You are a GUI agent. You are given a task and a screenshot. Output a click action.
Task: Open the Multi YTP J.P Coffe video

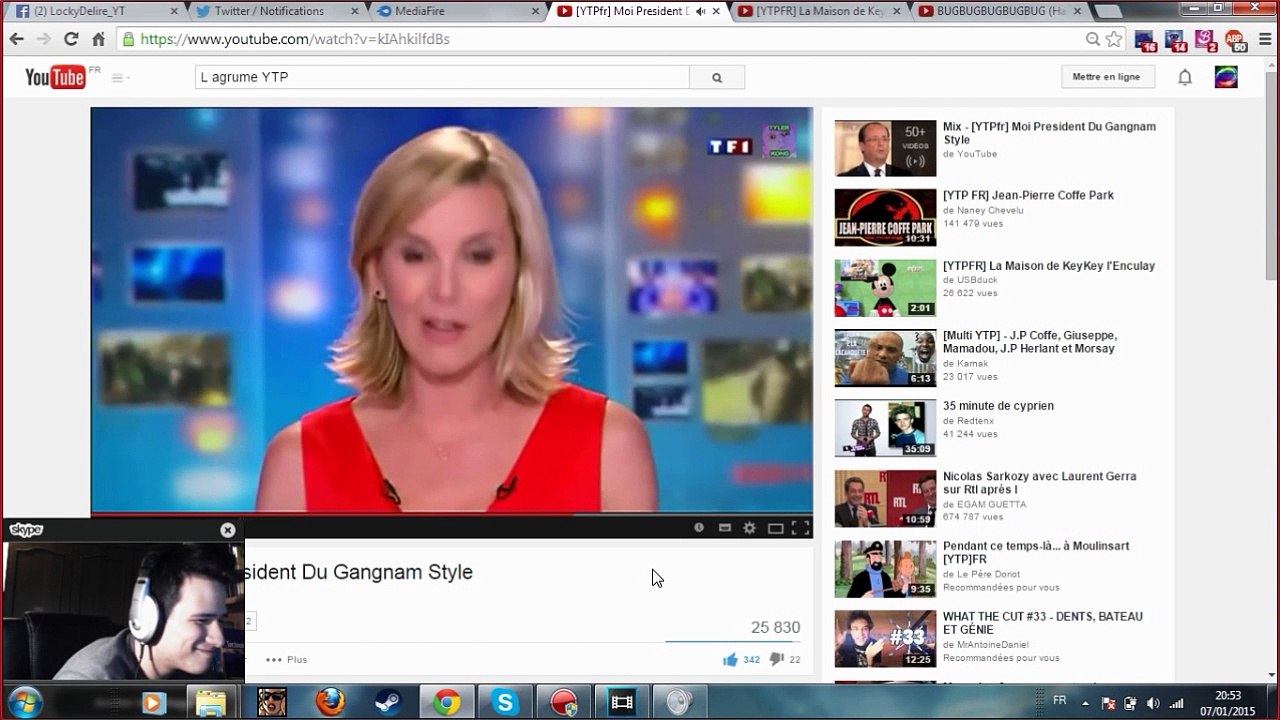tap(1030, 342)
